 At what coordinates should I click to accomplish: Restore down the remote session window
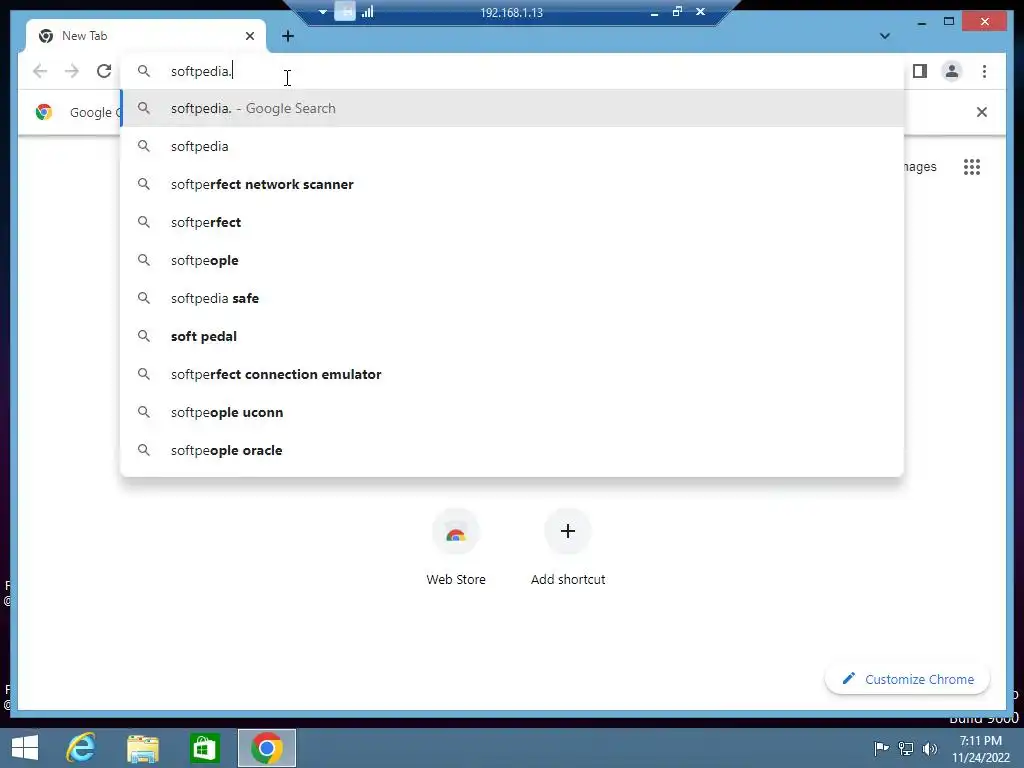click(677, 11)
